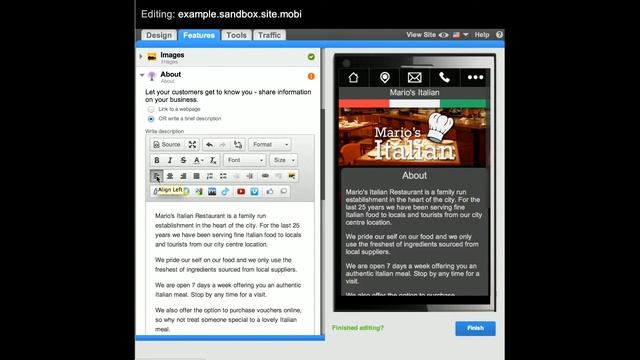
Task: Tap the home icon in phone preview
Action: 353,77
